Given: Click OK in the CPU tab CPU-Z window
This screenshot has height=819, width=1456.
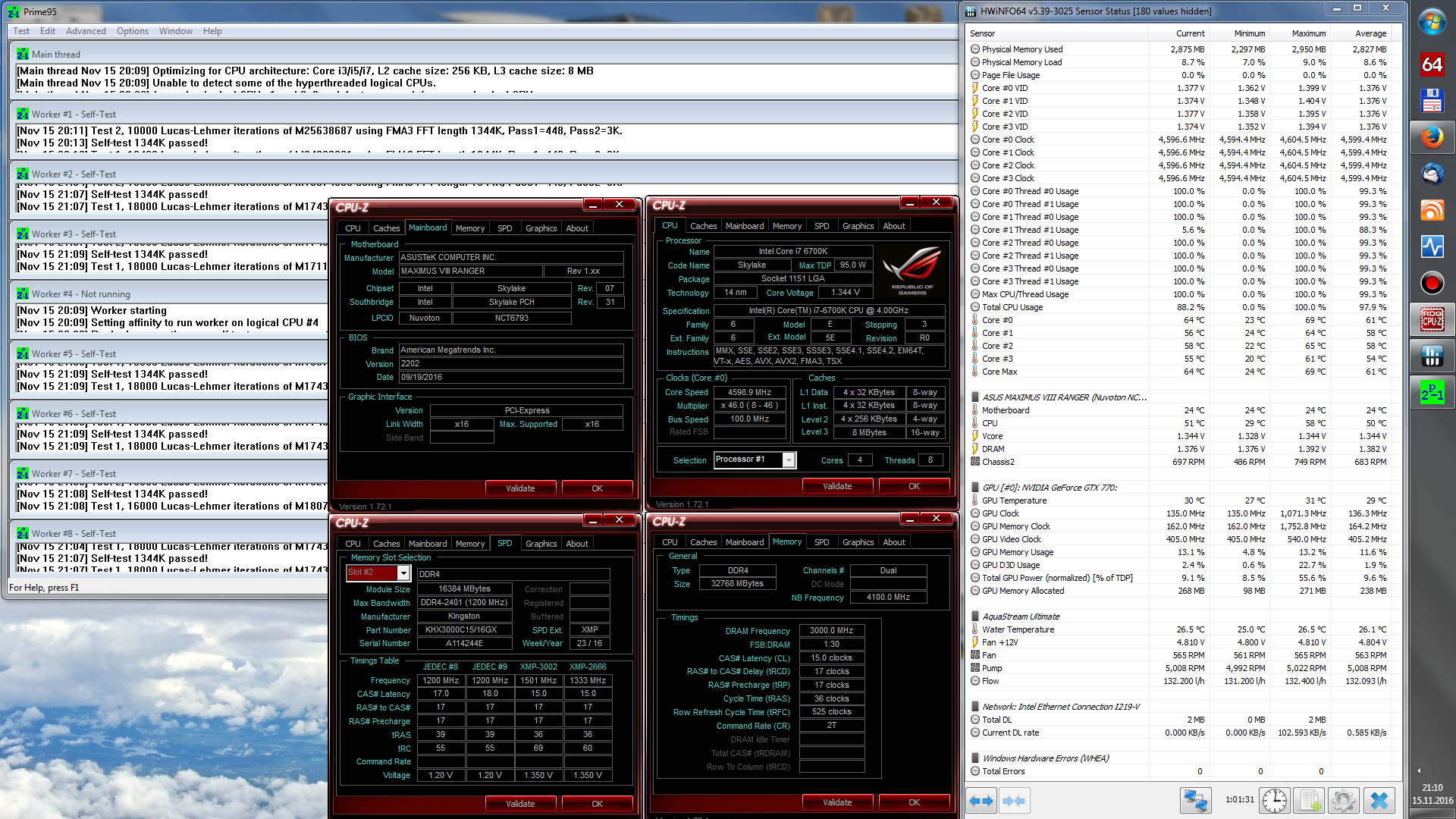Looking at the screenshot, I should point(914,487).
